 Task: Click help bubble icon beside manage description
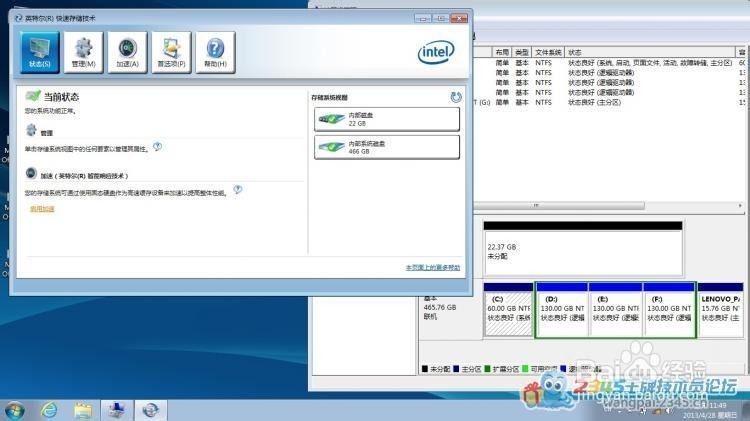point(157,146)
